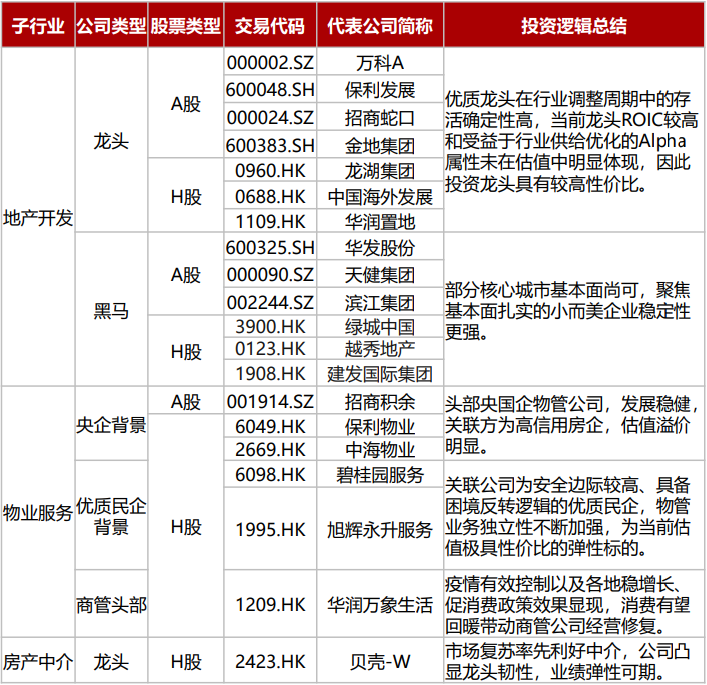Viewport: 707px width, 685px height.
Task: Click the summary beginning 头部央国企物管公司
Action: pyautogui.click(x=574, y=425)
